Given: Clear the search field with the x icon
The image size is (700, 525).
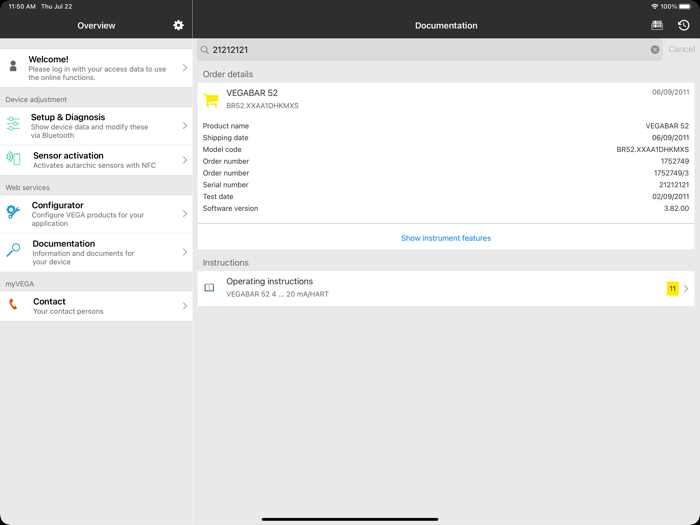Looking at the screenshot, I should [654, 50].
